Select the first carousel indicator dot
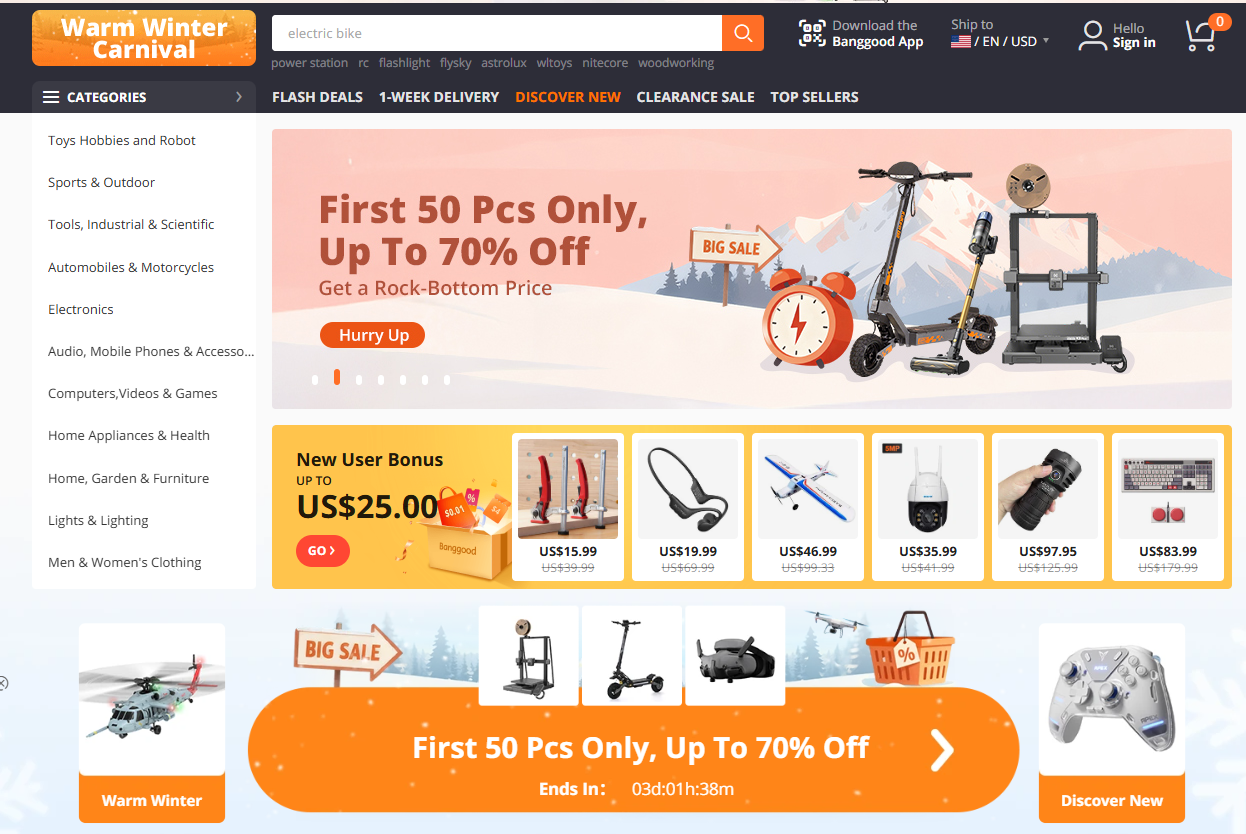Screen dimensions: 1246x834 [315, 380]
